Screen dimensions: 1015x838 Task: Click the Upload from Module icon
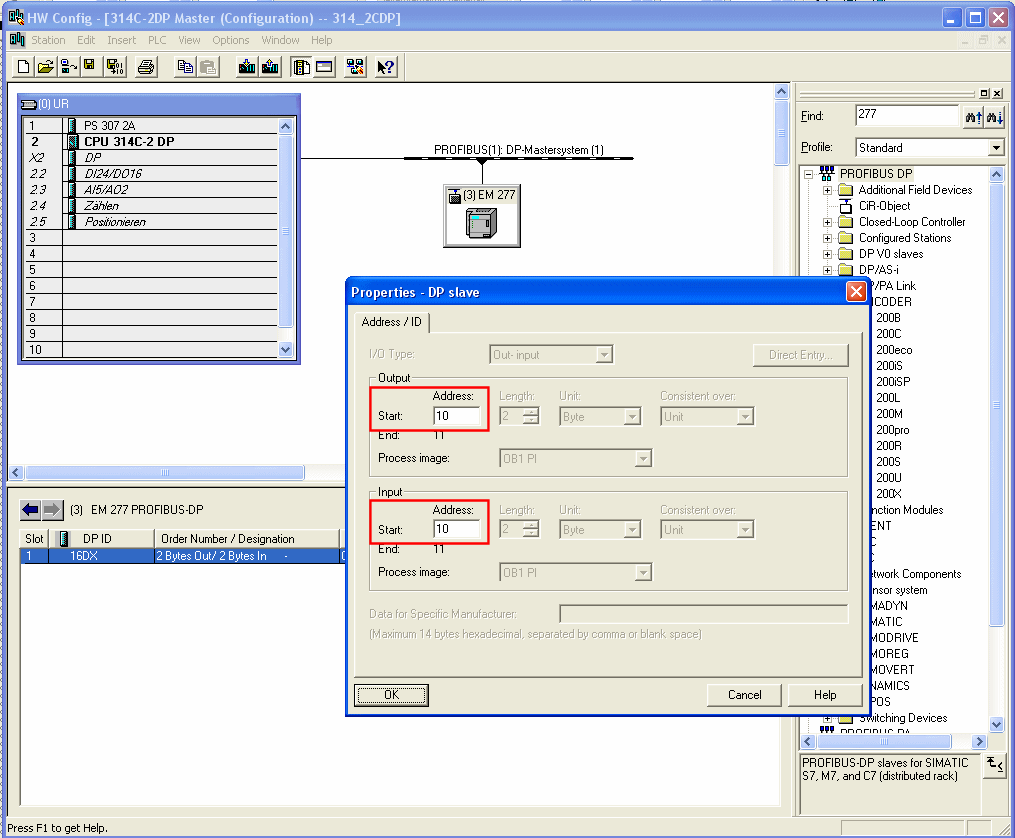tap(269, 67)
